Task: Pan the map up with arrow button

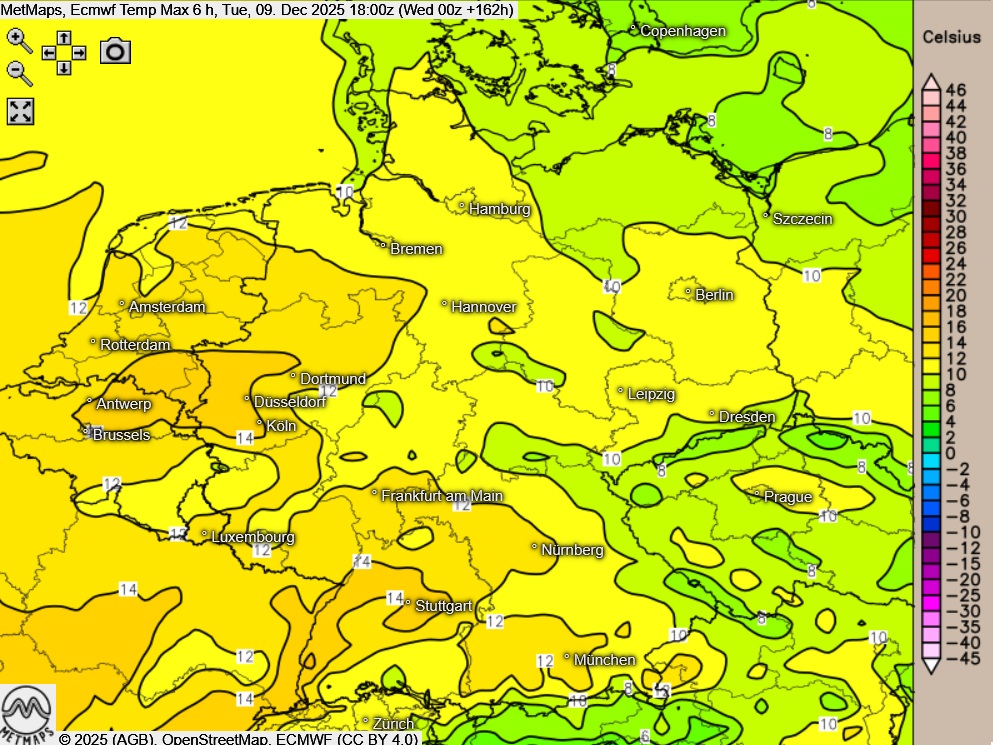Action: tap(64, 37)
